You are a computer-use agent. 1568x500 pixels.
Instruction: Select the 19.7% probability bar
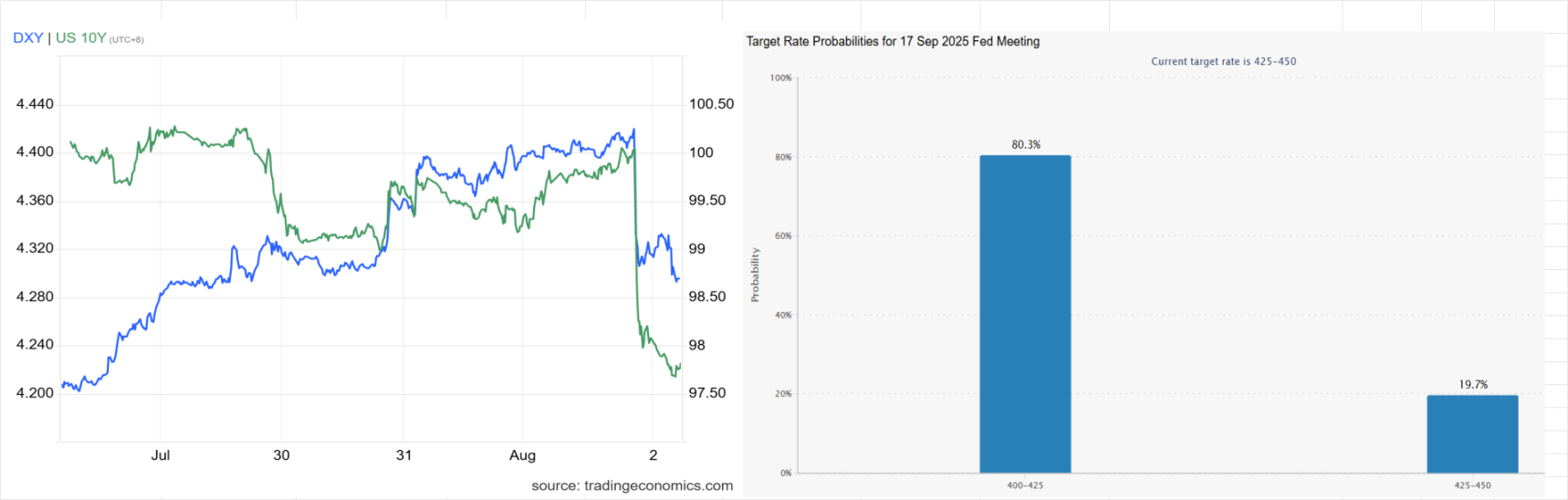point(1472,433)
